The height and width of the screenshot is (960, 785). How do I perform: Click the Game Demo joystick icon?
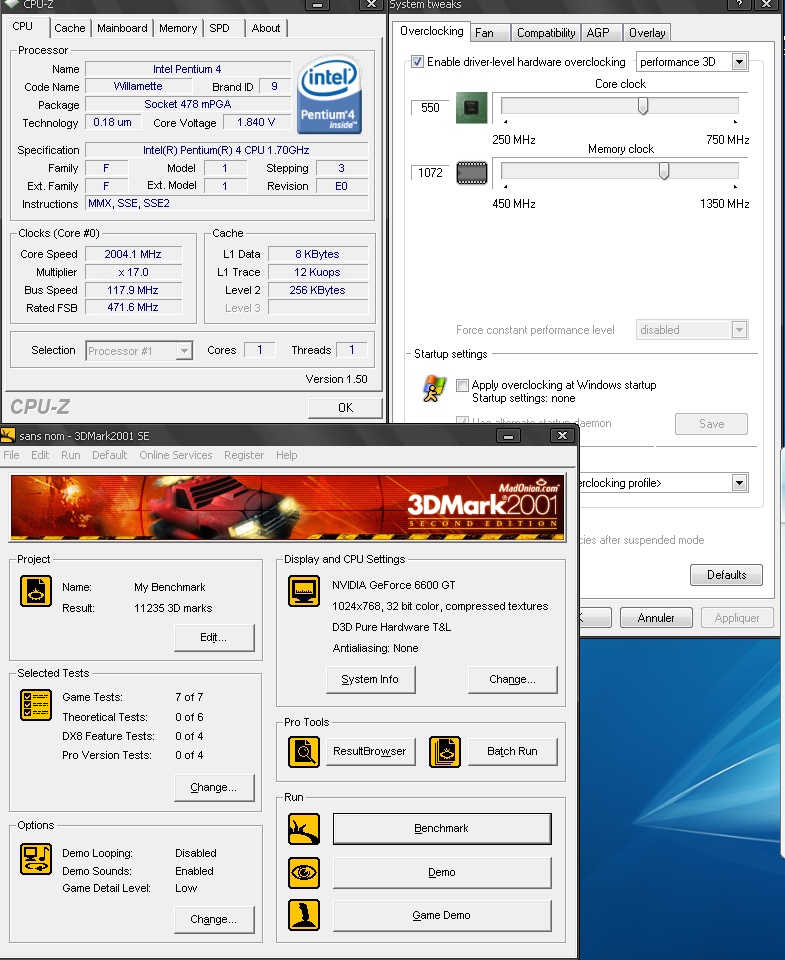[x=304, y=915]
